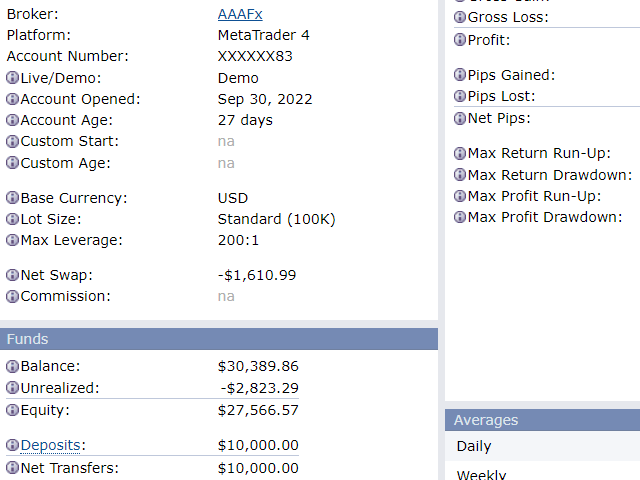The width and height of the screenshot is (640, 480).
Task: Click info icon beside Max Leverage
Action: point(12,240)
